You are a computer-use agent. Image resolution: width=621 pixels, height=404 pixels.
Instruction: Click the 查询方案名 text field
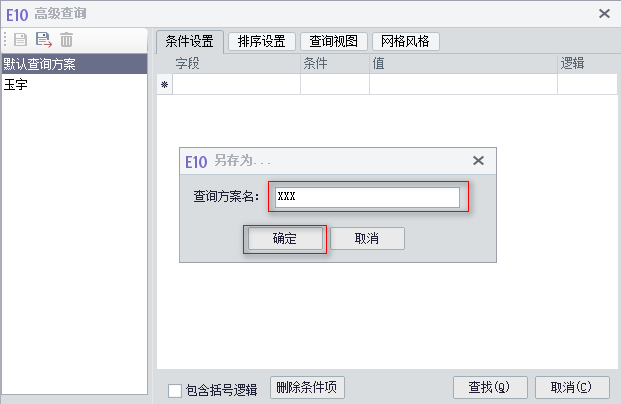(x=367, y=197)
